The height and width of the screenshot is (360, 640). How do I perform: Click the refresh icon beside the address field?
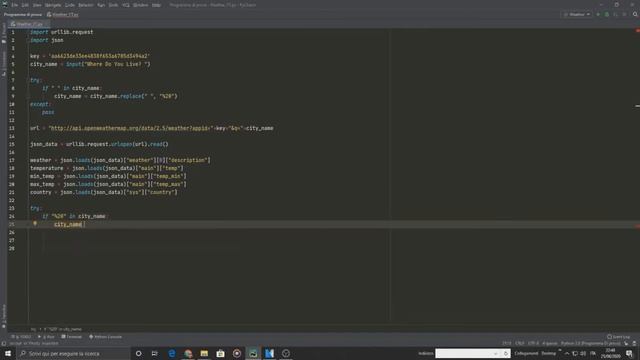(x=506, y=353)
